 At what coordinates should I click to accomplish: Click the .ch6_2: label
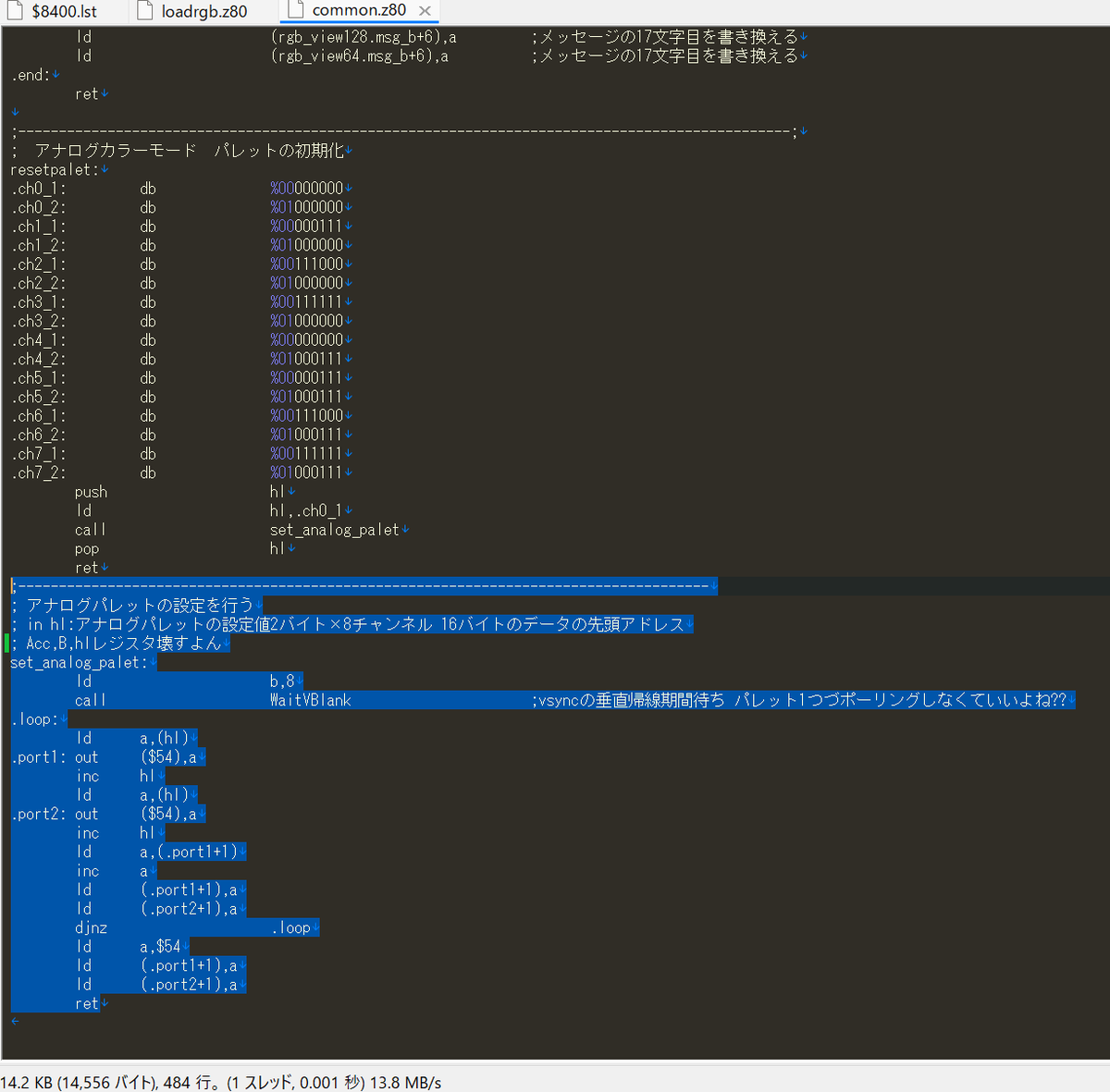pos(39,435)
